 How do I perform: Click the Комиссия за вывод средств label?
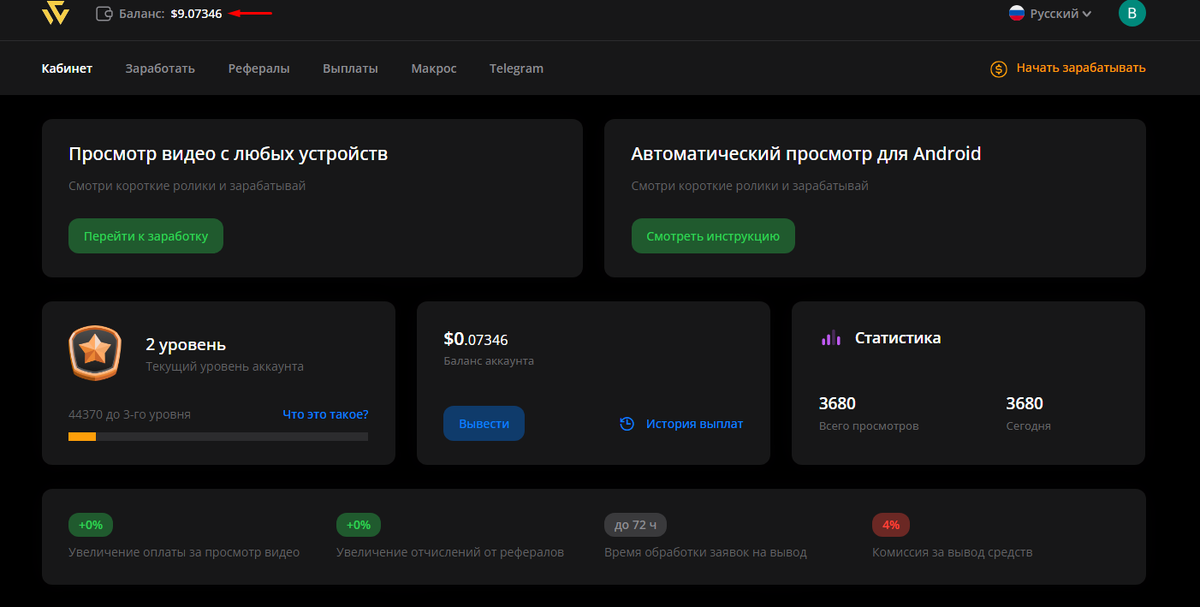(x=952, y=552)
